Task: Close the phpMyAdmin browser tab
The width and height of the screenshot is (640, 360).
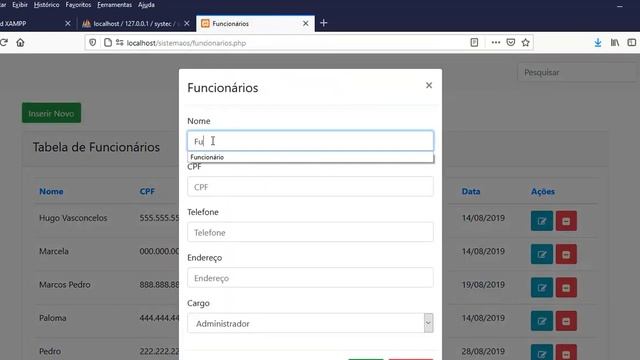Action: coord(187,24)
